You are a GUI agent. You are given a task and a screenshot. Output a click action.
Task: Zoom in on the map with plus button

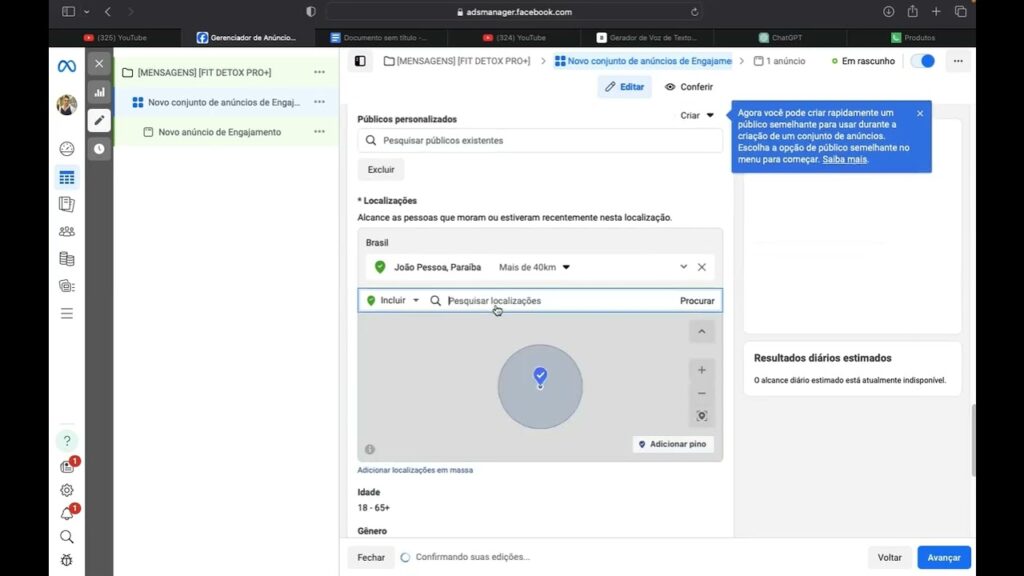(x=701, y=370)
